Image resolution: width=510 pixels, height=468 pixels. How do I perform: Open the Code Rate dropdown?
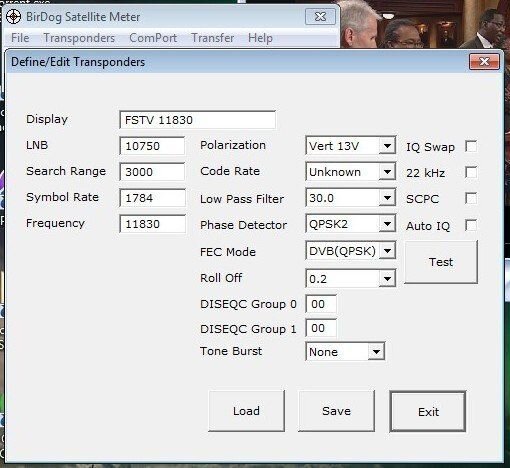(x=387, y=172)
